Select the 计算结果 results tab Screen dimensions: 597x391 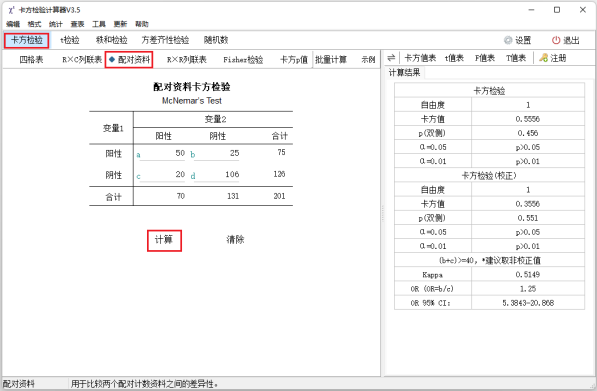404,72
